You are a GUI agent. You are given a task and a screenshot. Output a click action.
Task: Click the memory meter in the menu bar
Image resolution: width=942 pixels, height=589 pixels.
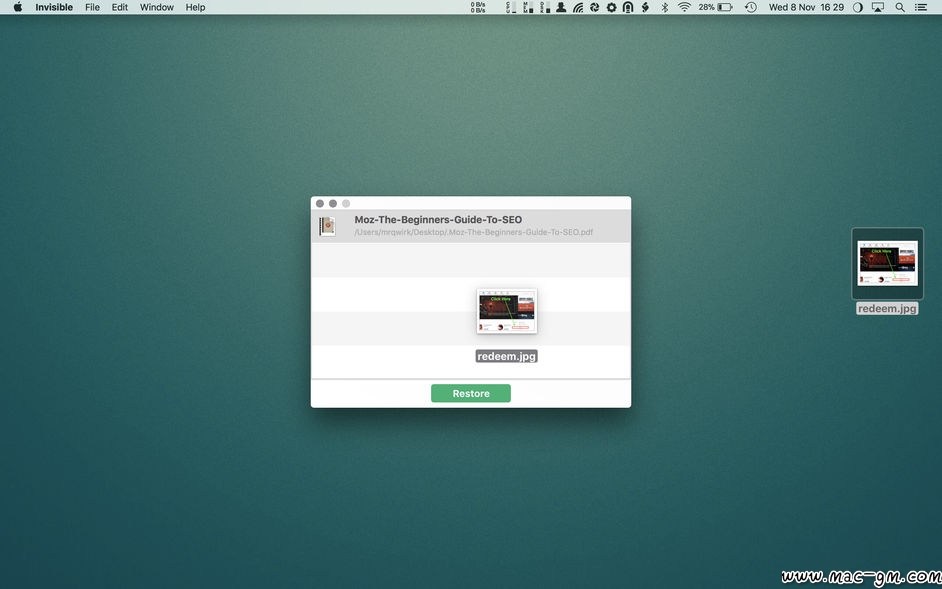coord(527,7)
